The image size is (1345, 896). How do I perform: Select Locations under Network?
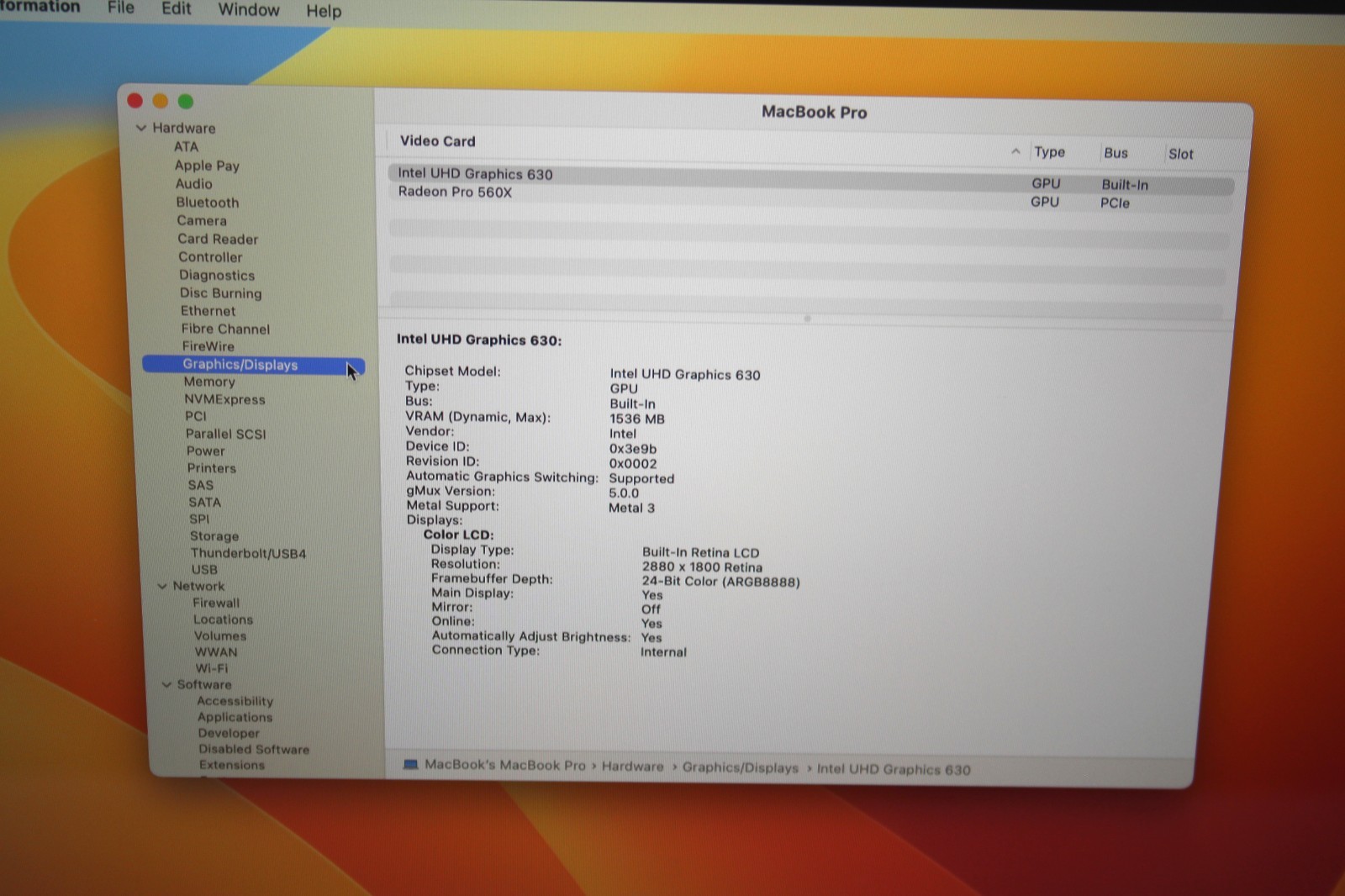click(x=223, y=619)
